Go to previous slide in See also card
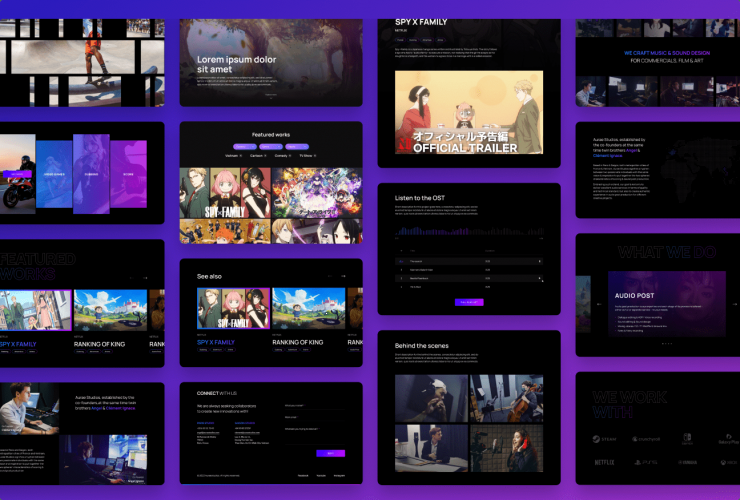 pyautogui.click(x=330, y=276)
